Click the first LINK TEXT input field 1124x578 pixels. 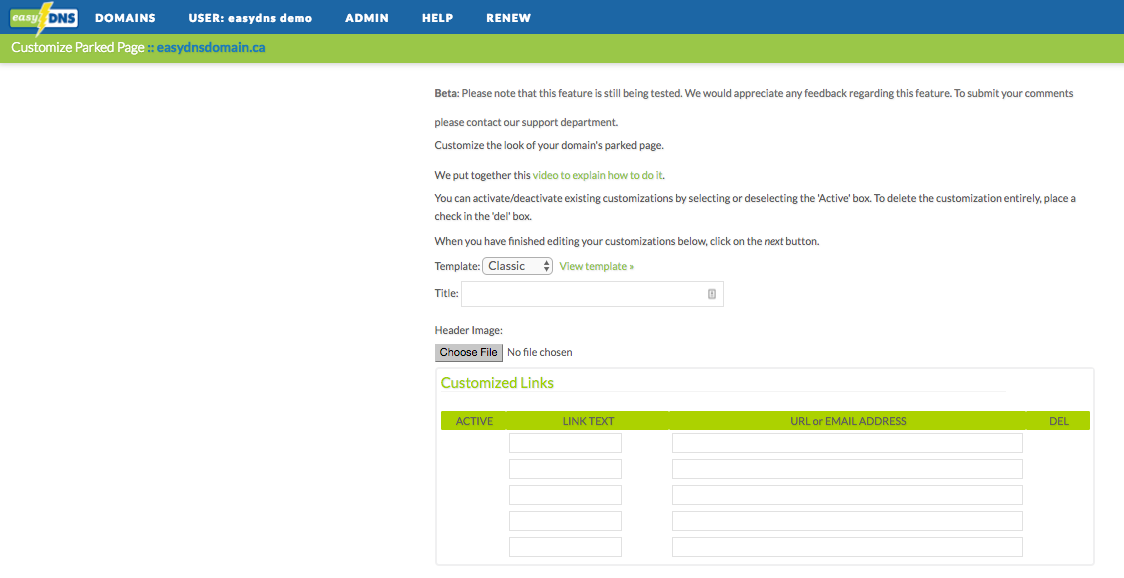click(x=566, y=443)
